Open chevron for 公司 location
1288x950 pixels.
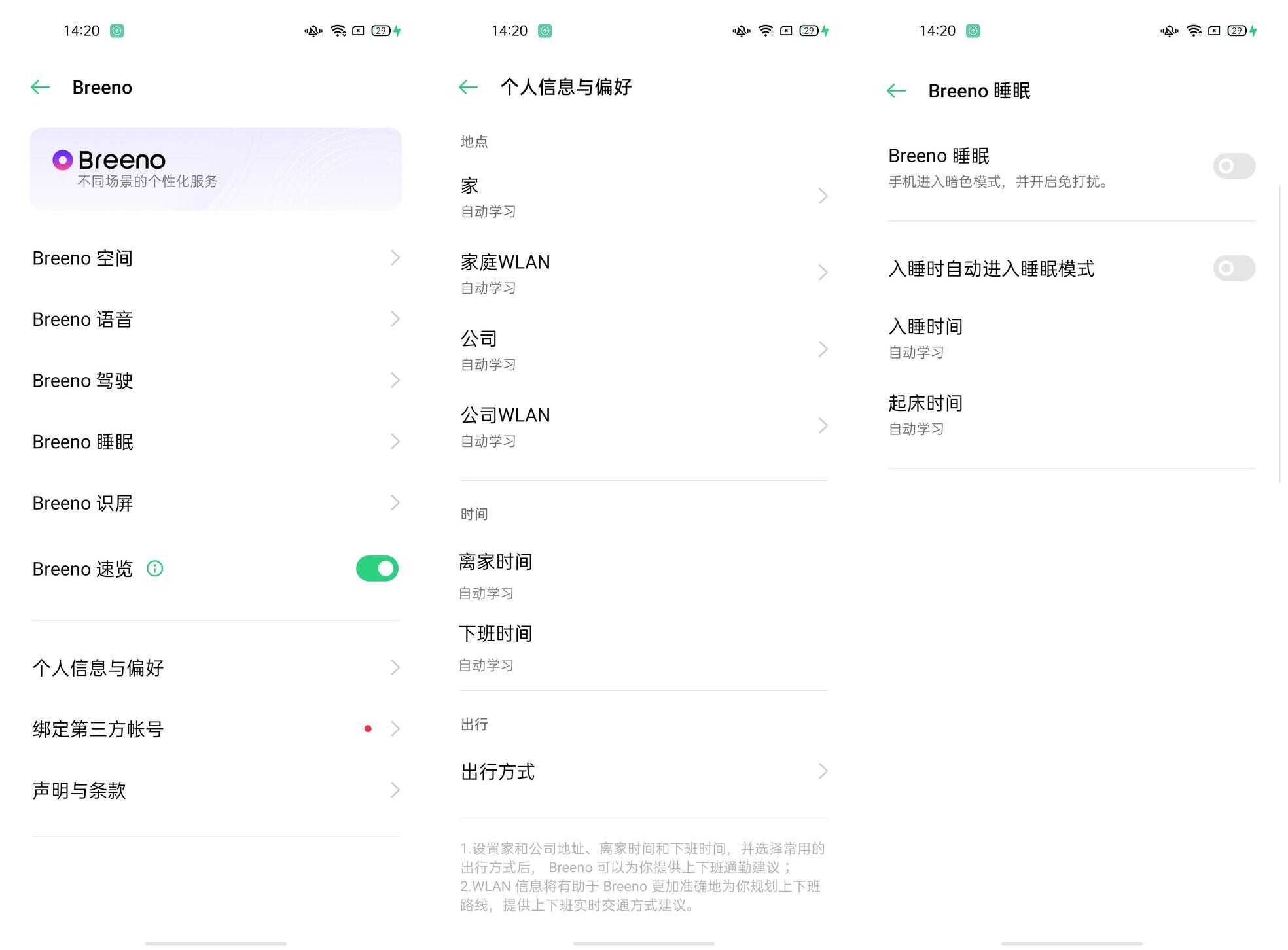(823, 349)
